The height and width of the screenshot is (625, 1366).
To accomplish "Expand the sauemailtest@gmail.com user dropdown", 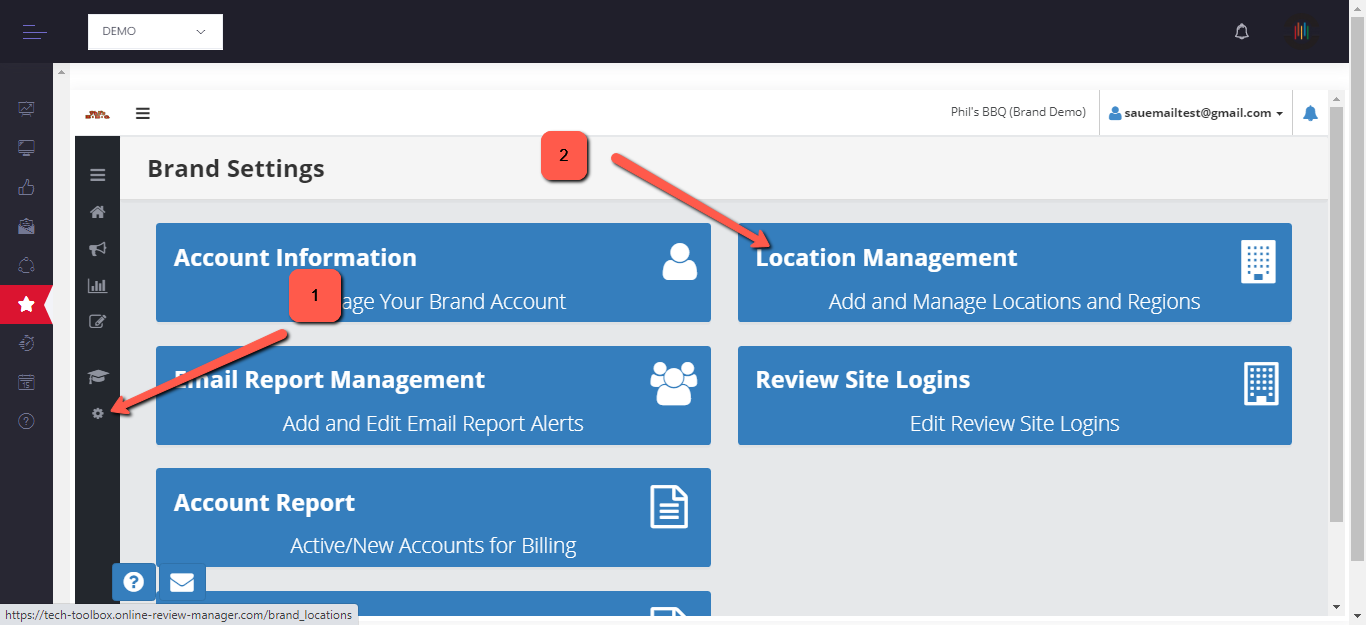I will (x=1195, y=114).
